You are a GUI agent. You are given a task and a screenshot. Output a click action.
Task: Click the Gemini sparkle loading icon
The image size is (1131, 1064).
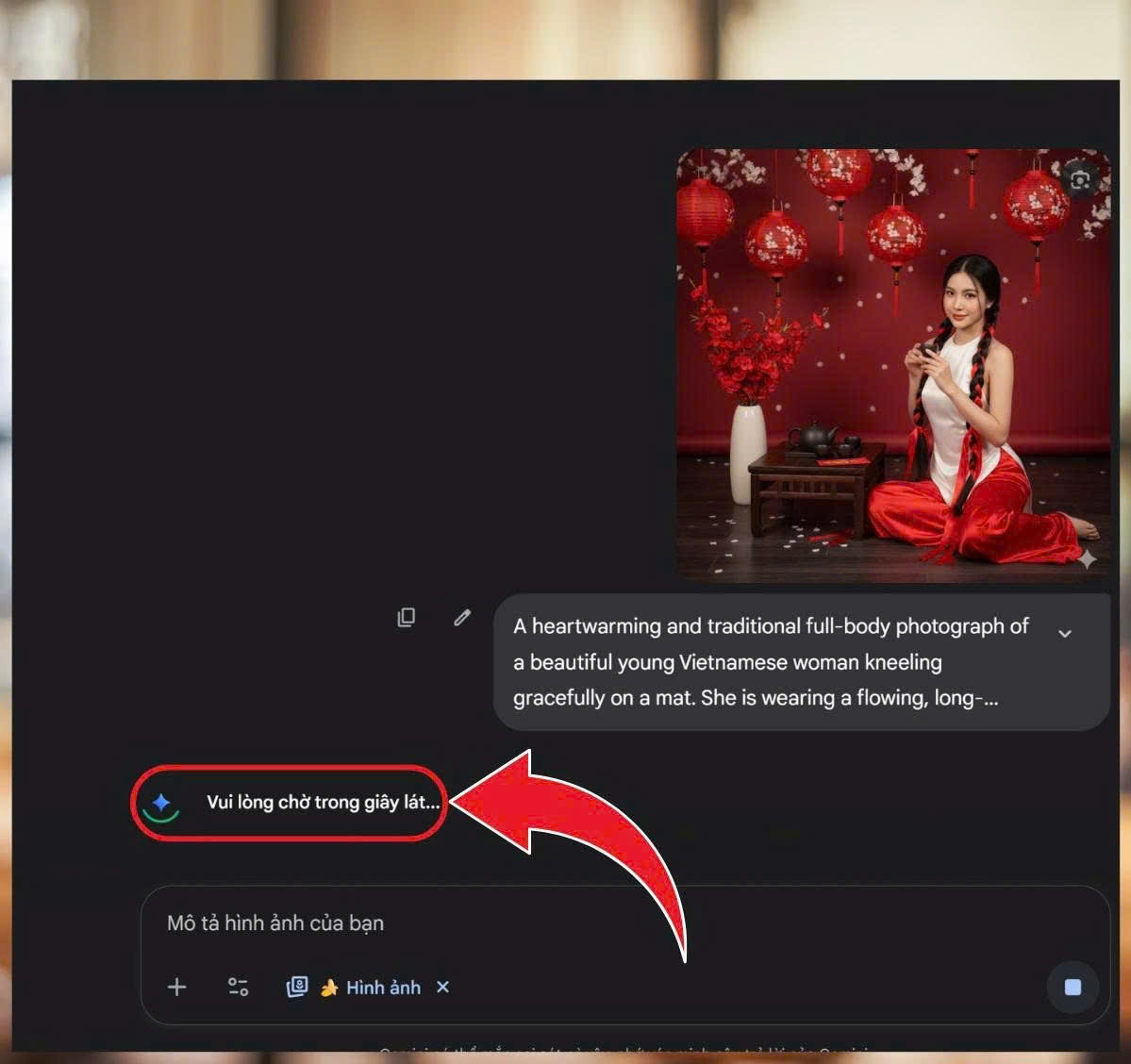click(x=161, y=803)
